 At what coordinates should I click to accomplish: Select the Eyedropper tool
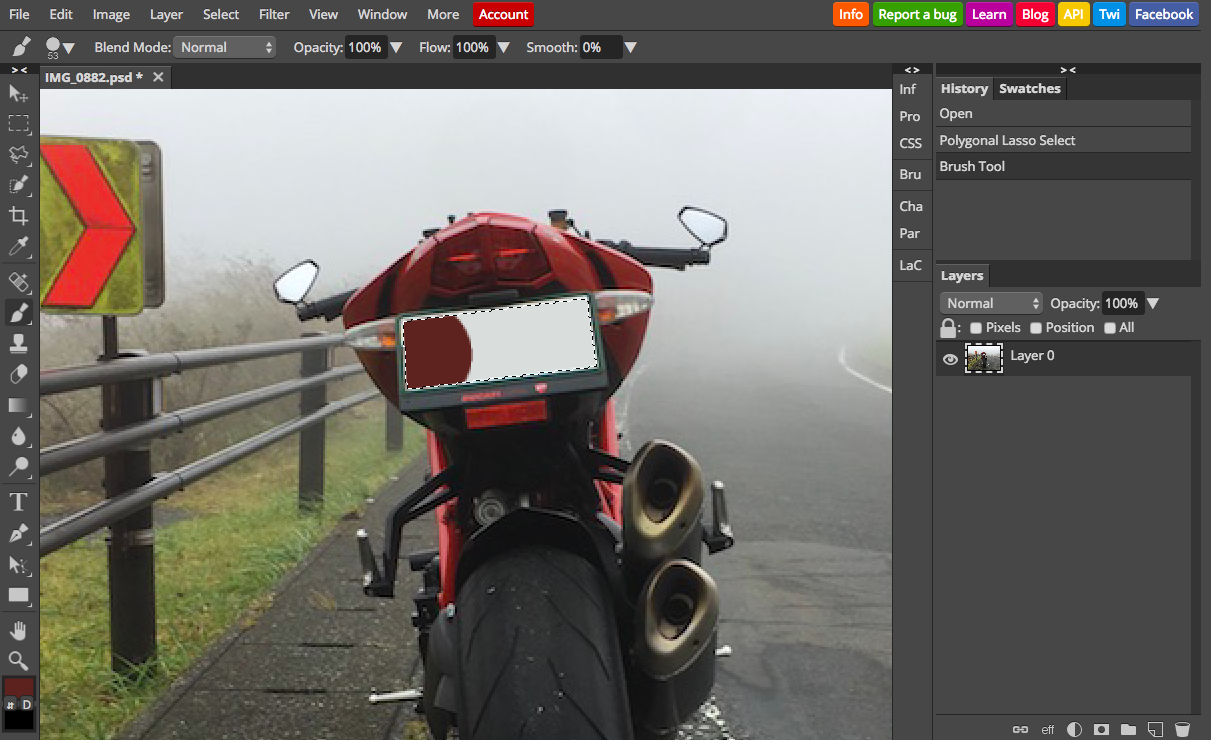pos(18,247)
